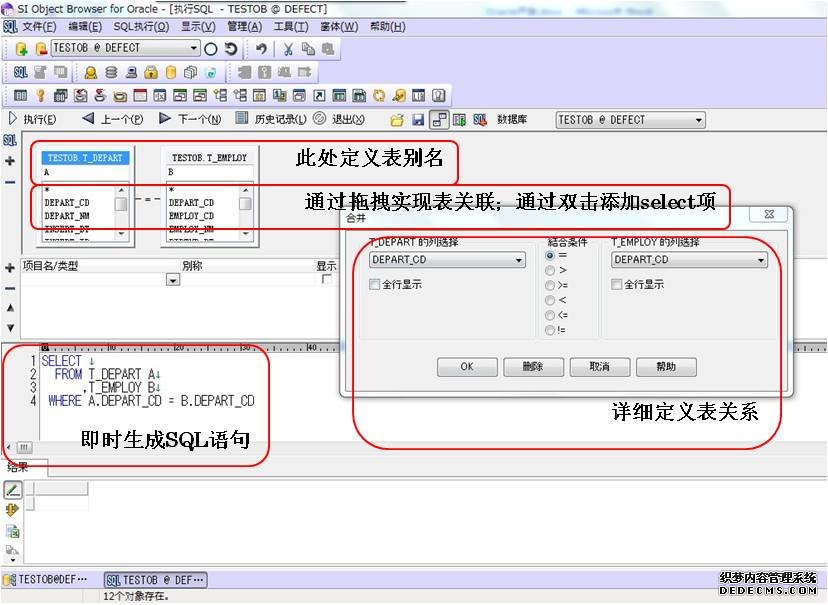Open the T_DEPART column selection dropdown

pos(518,260)
